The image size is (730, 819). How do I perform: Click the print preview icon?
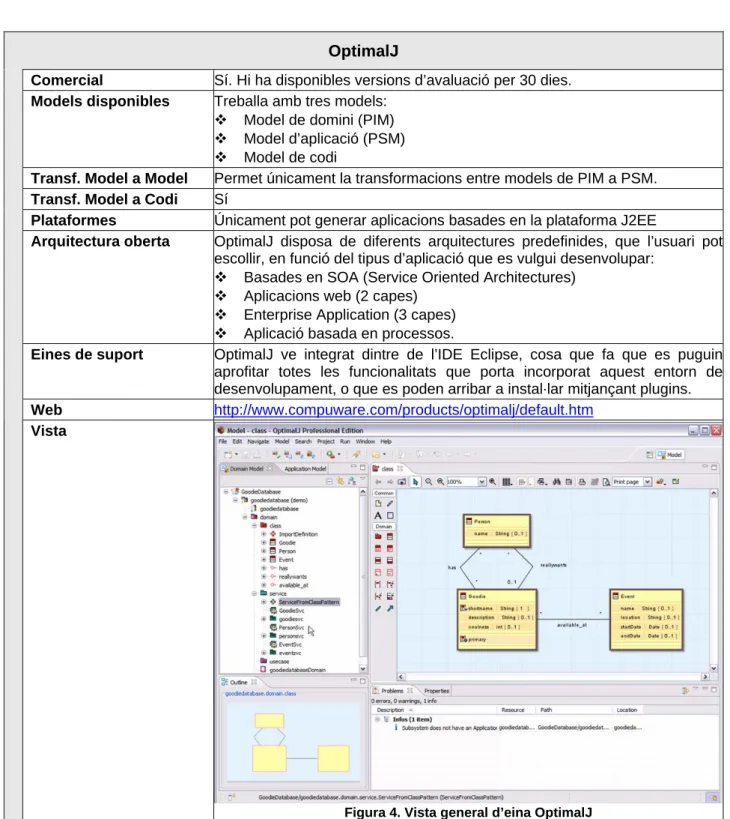click(x=606, y=482)
